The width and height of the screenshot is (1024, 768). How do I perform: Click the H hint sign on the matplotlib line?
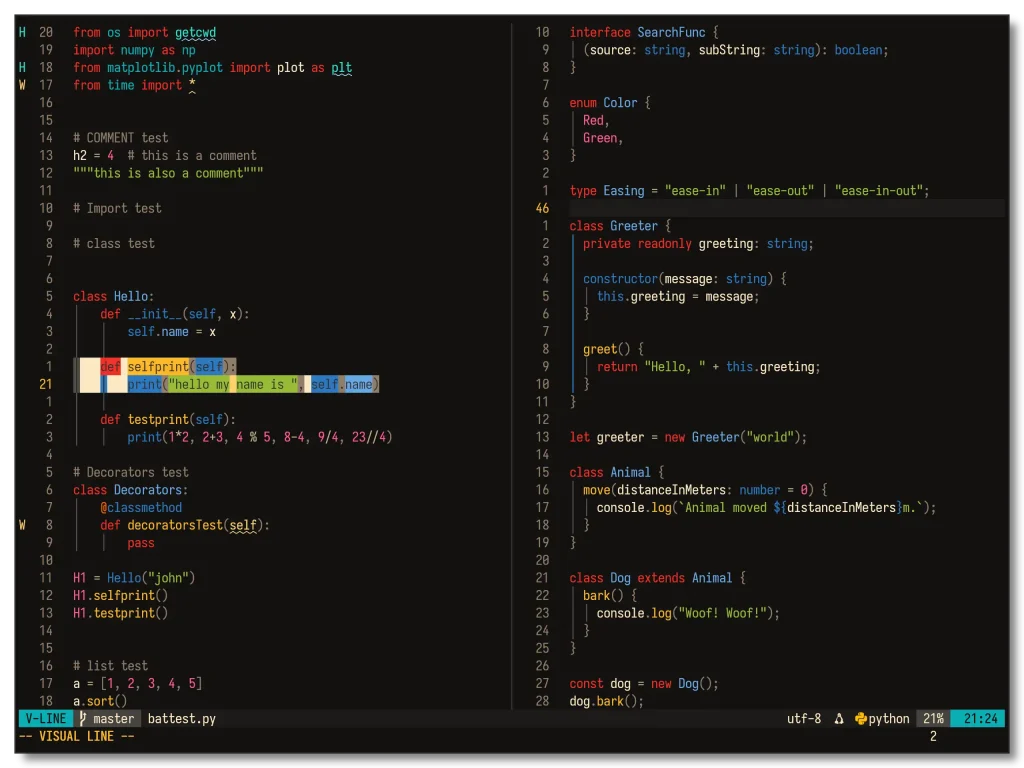[22, 67]
